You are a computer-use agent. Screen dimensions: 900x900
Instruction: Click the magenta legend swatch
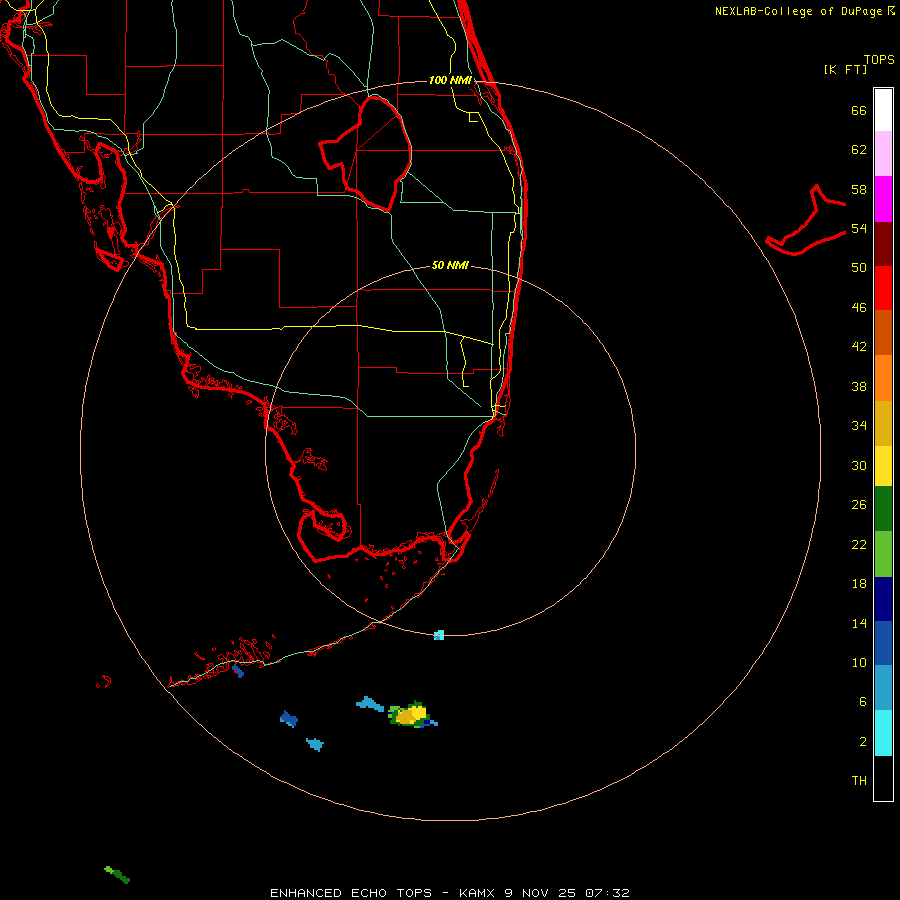coord(883,199)
